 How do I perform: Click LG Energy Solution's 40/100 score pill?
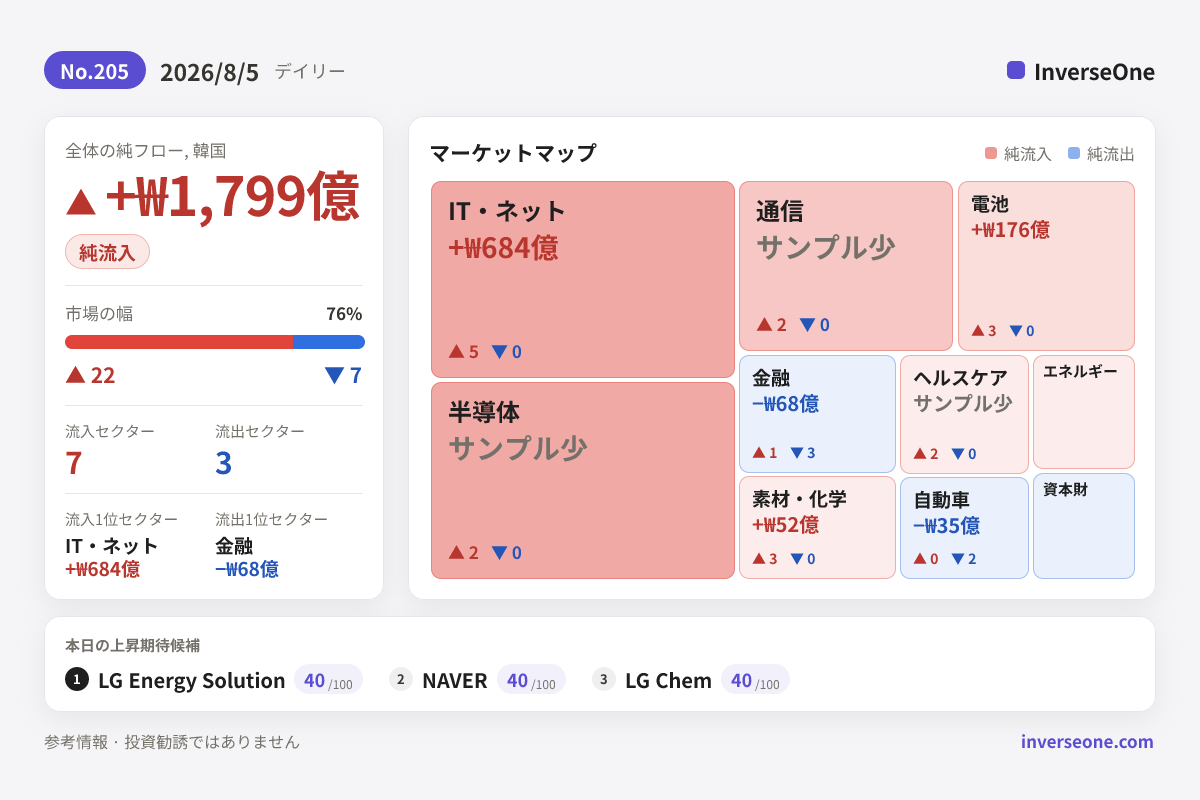[x=328, y=680]
